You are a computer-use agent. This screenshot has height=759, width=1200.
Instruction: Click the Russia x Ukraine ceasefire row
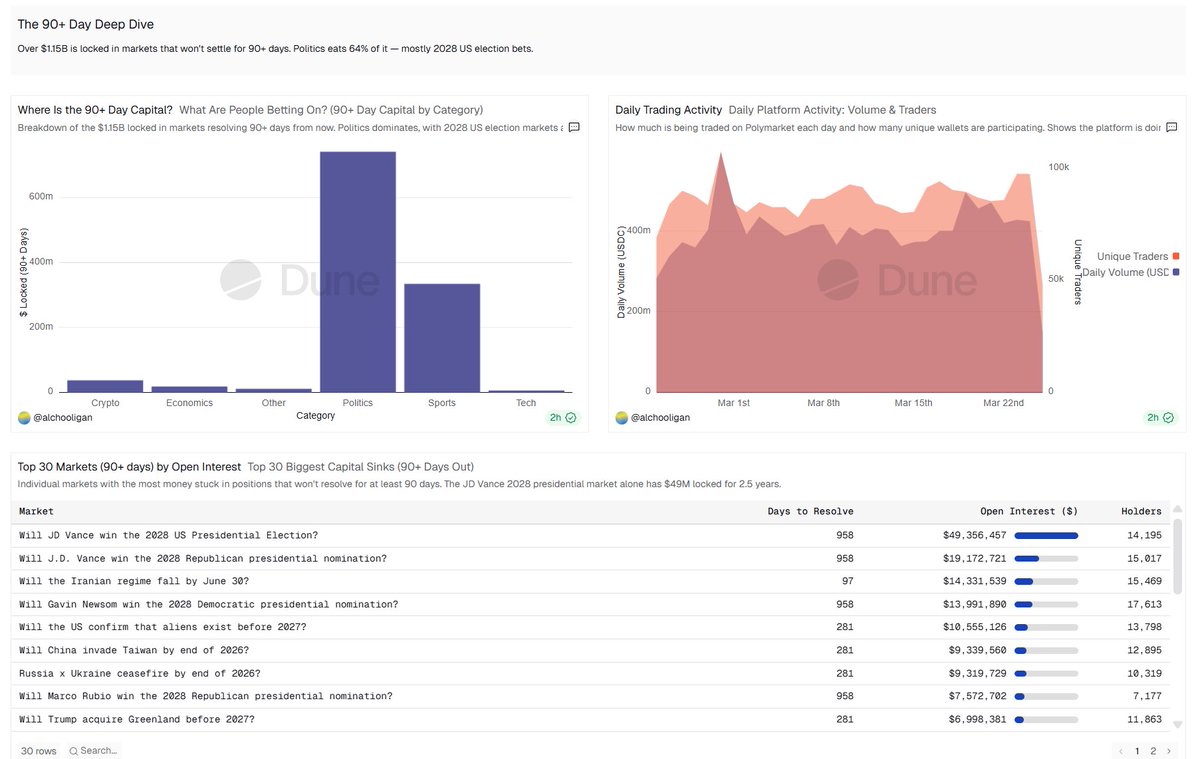pyautogui.click(x=592, y=673)
